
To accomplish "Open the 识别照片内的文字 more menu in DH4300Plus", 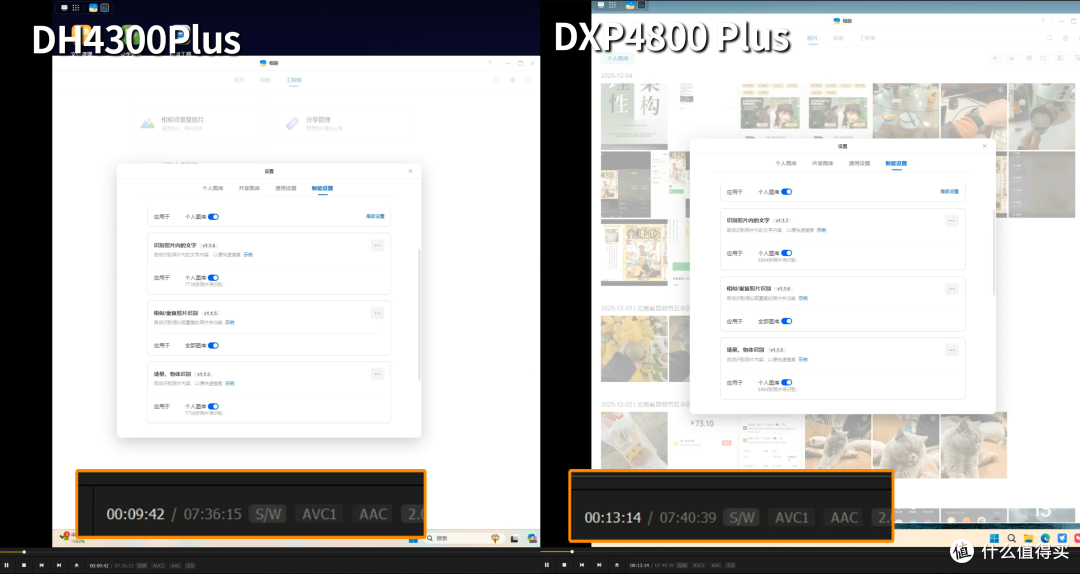I will pos(377,245).
